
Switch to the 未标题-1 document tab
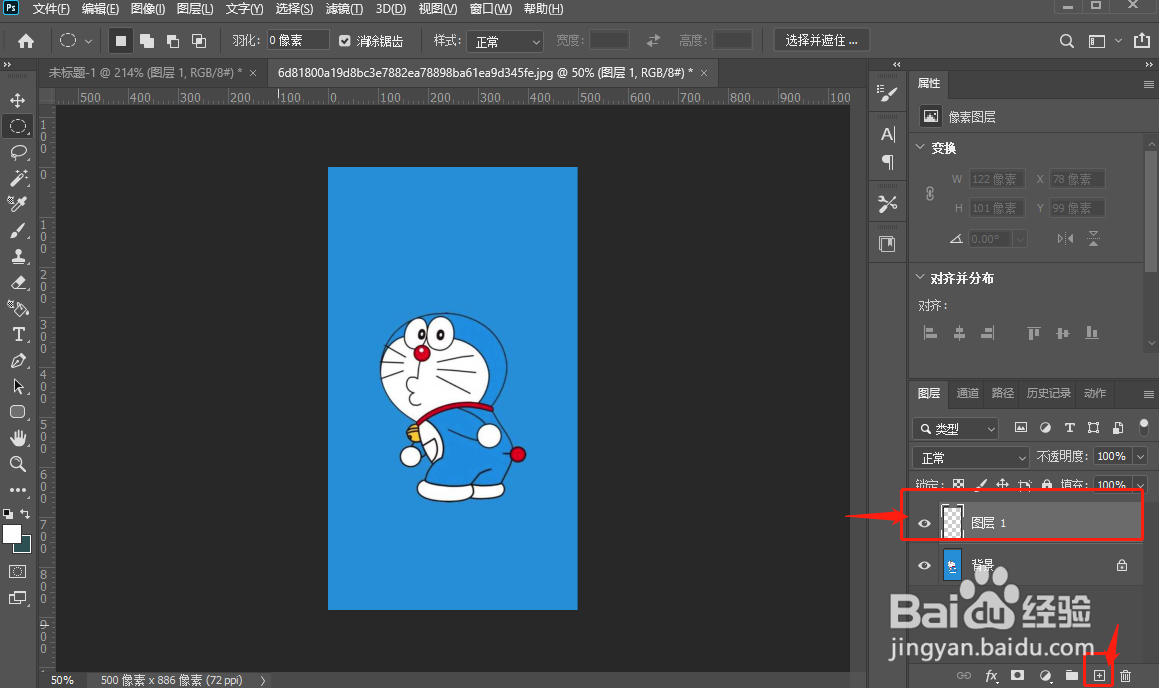tap(146, 72)
